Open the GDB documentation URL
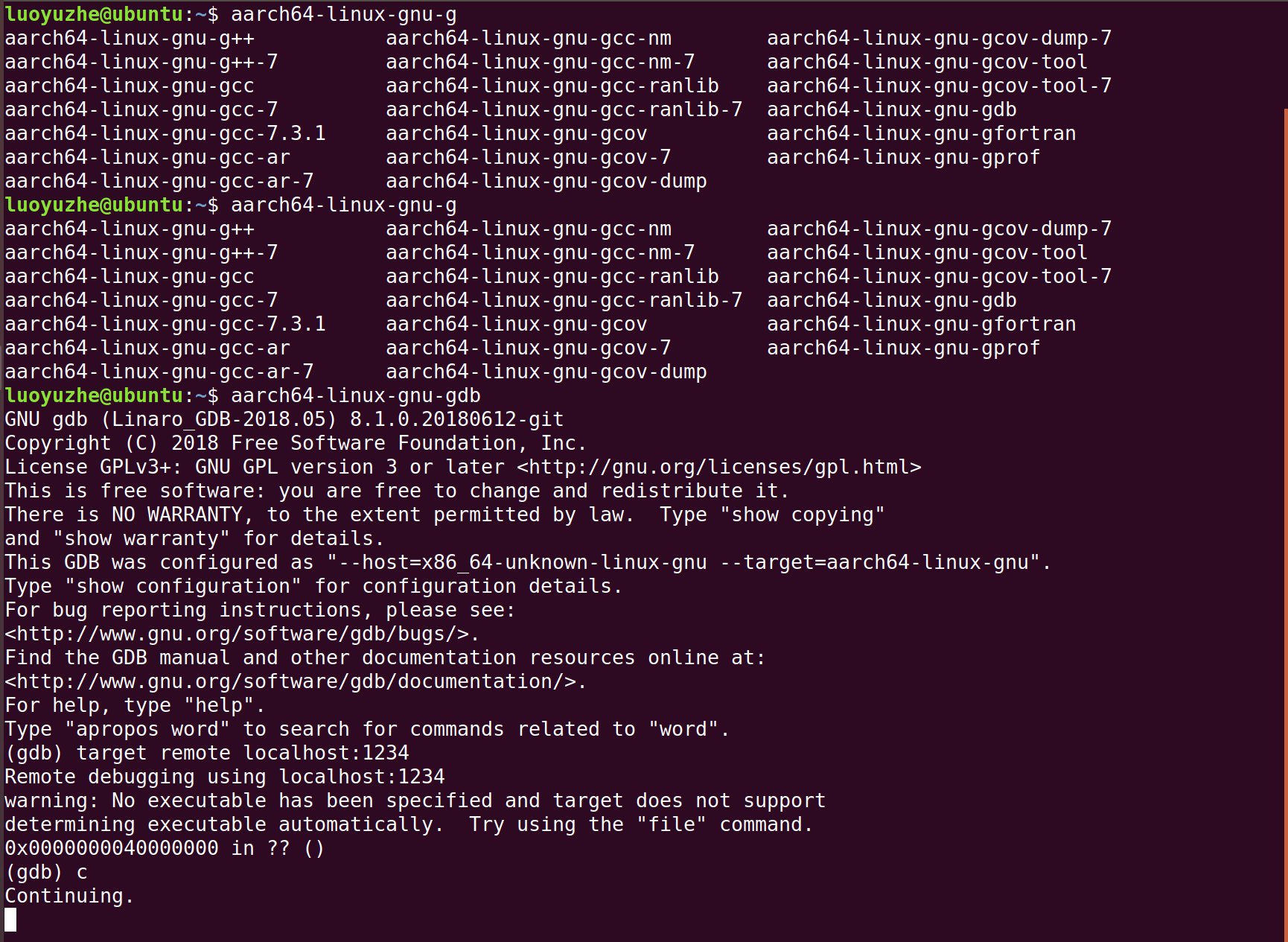 point(296,681)
